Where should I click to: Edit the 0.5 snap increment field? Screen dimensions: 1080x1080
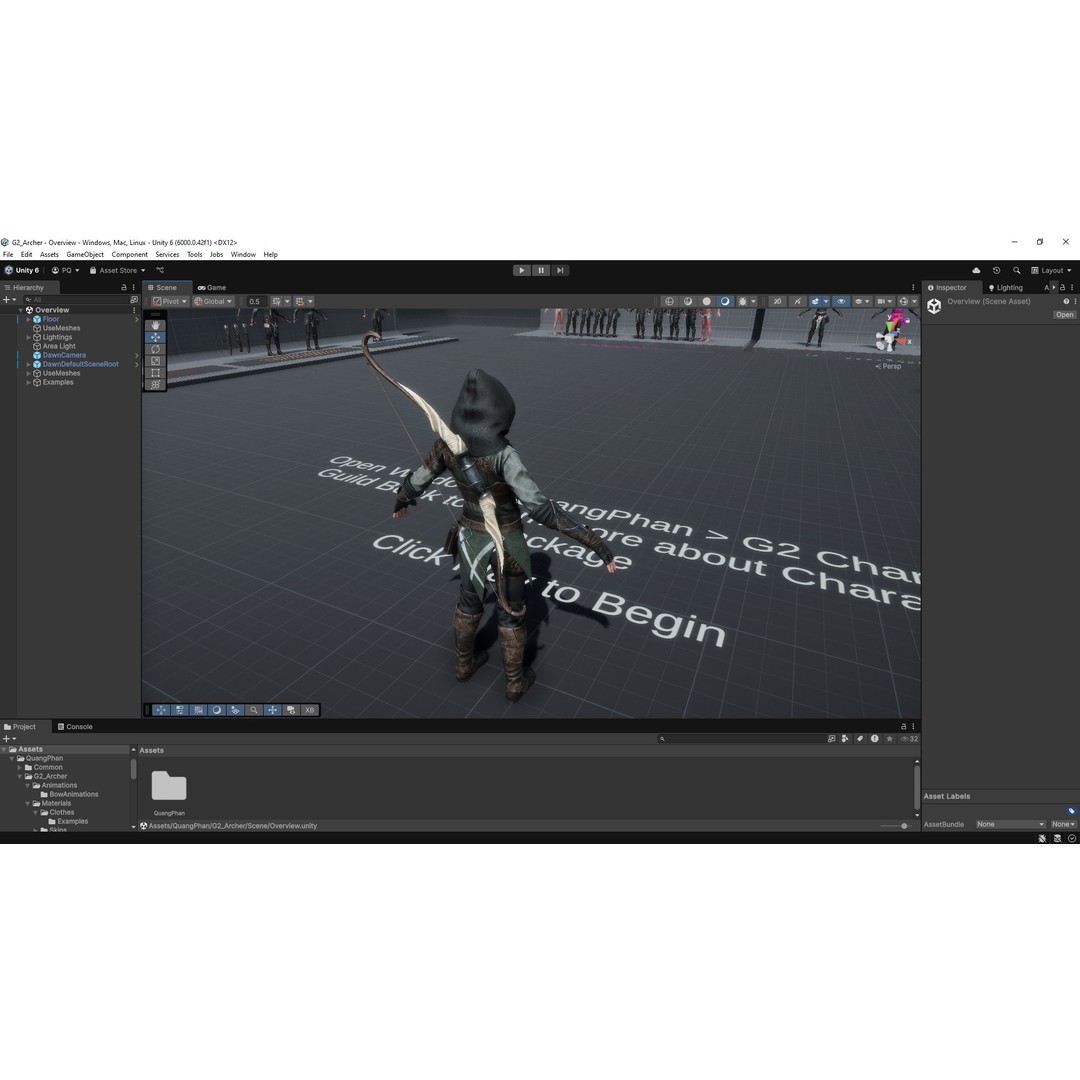[x=256, y=302]
